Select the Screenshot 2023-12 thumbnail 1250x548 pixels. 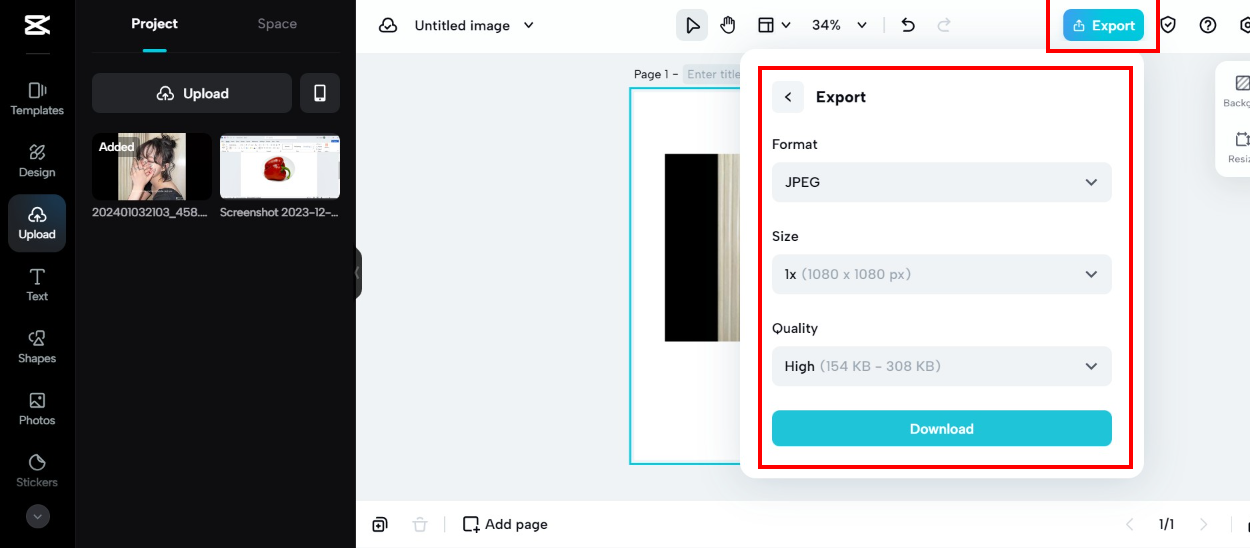pos(280,166)
